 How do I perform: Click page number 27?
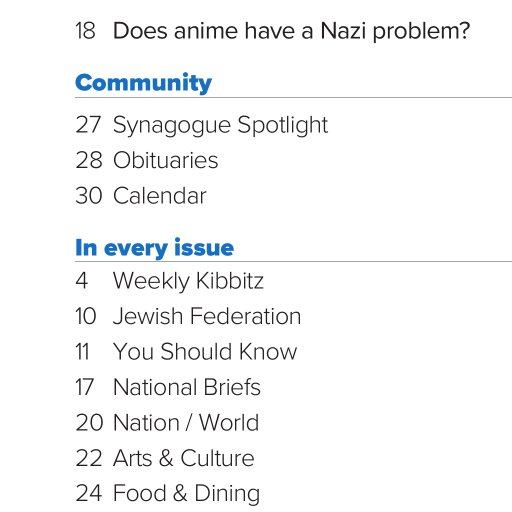click(x=88, y=125)
